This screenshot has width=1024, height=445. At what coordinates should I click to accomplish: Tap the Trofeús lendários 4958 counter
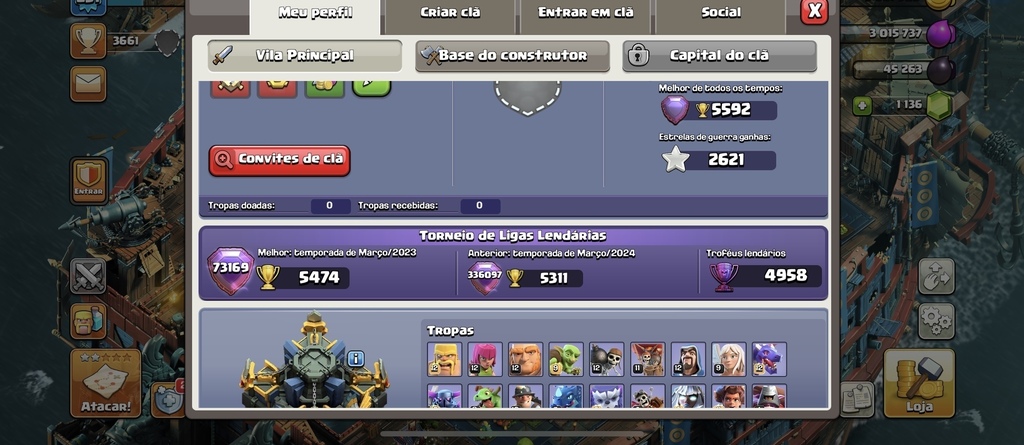coord(765,276)
